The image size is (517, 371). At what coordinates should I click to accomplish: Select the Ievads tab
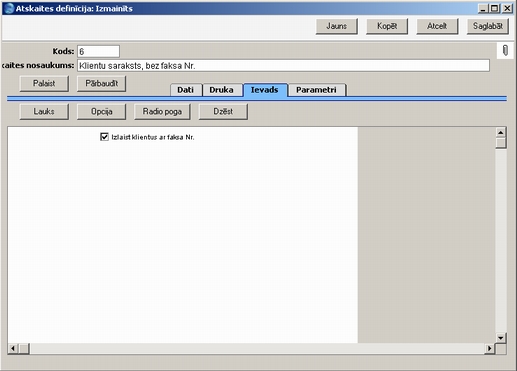[265, 90]
